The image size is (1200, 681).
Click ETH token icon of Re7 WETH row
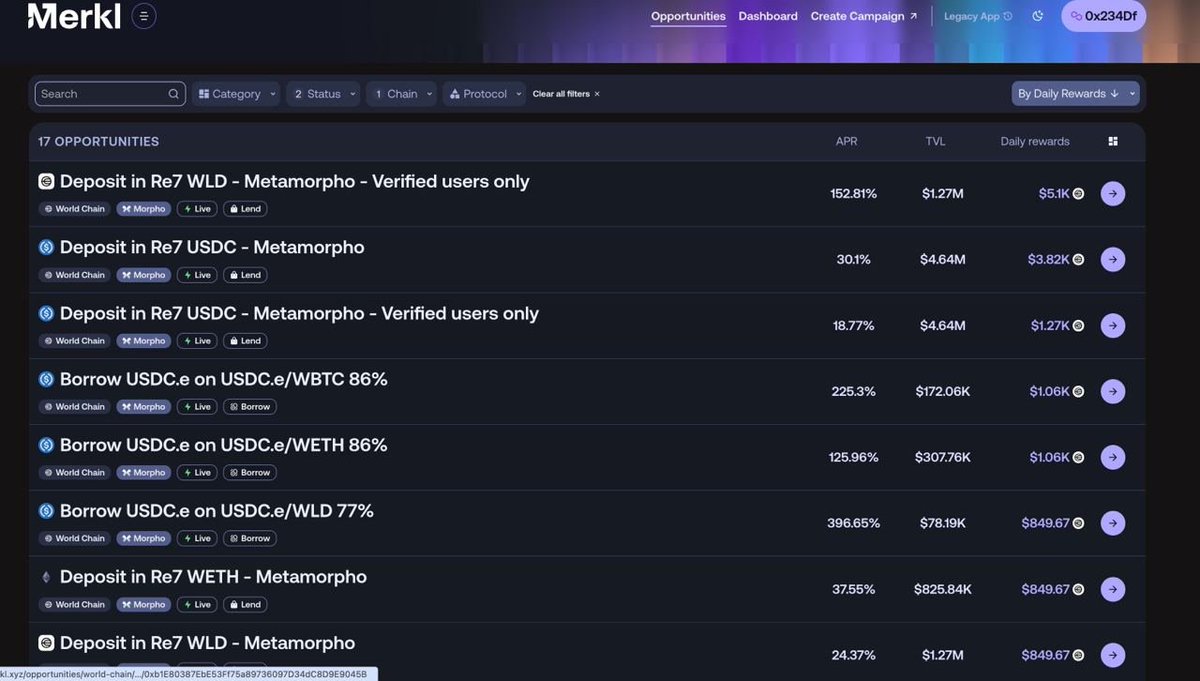click(x=46, y=577)
